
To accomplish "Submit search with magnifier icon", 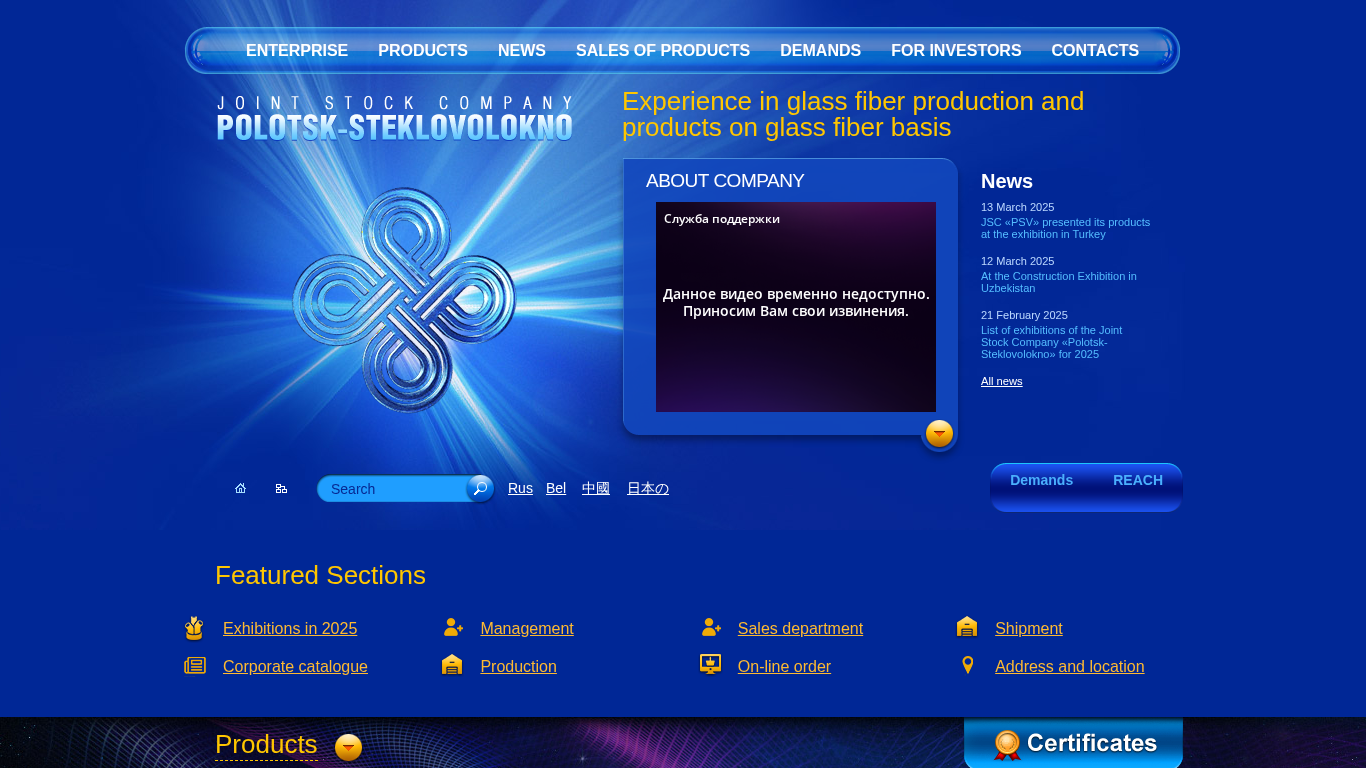I will [x=480, y=488].
